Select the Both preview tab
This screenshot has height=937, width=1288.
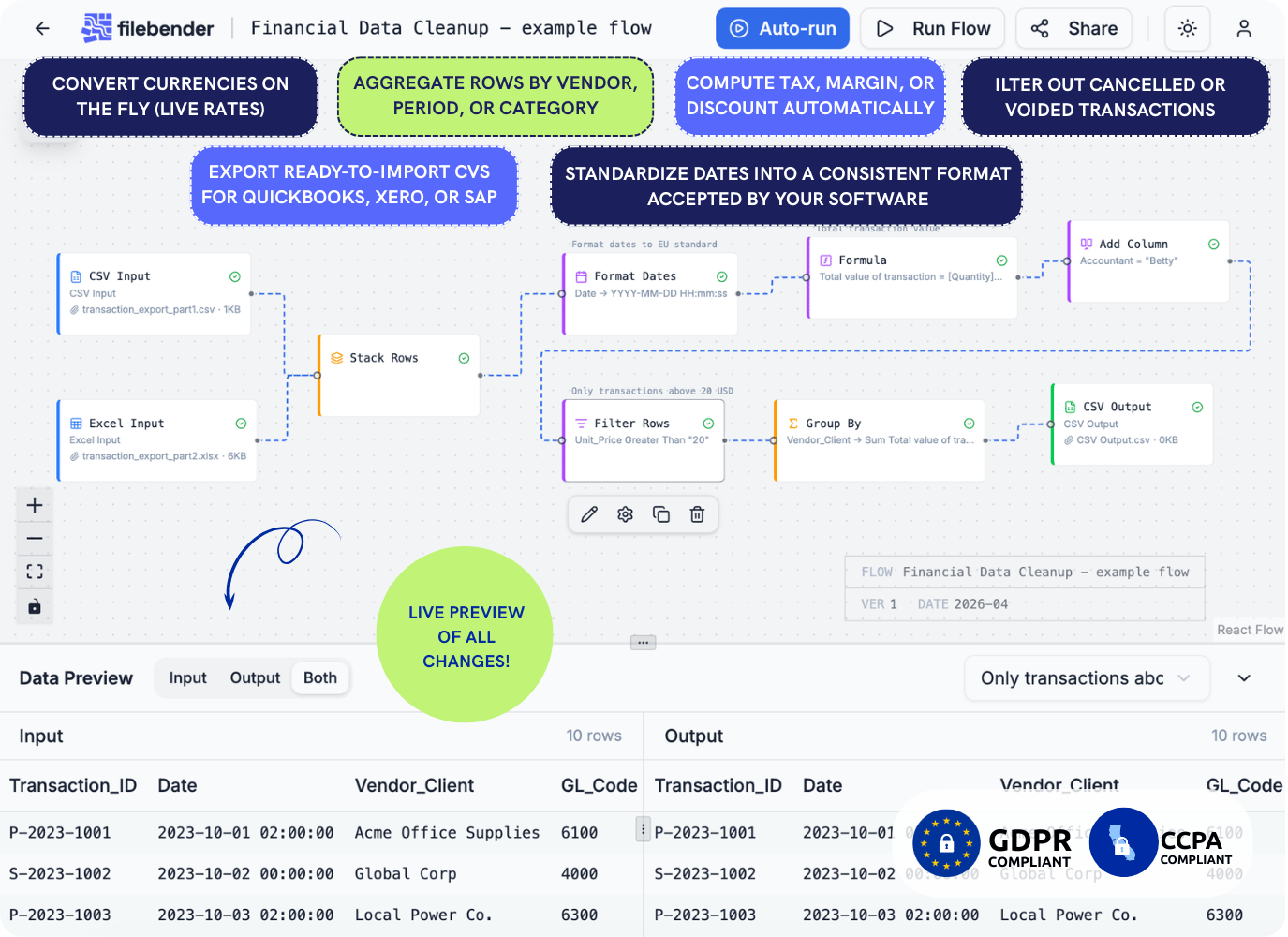click(320, 678)
